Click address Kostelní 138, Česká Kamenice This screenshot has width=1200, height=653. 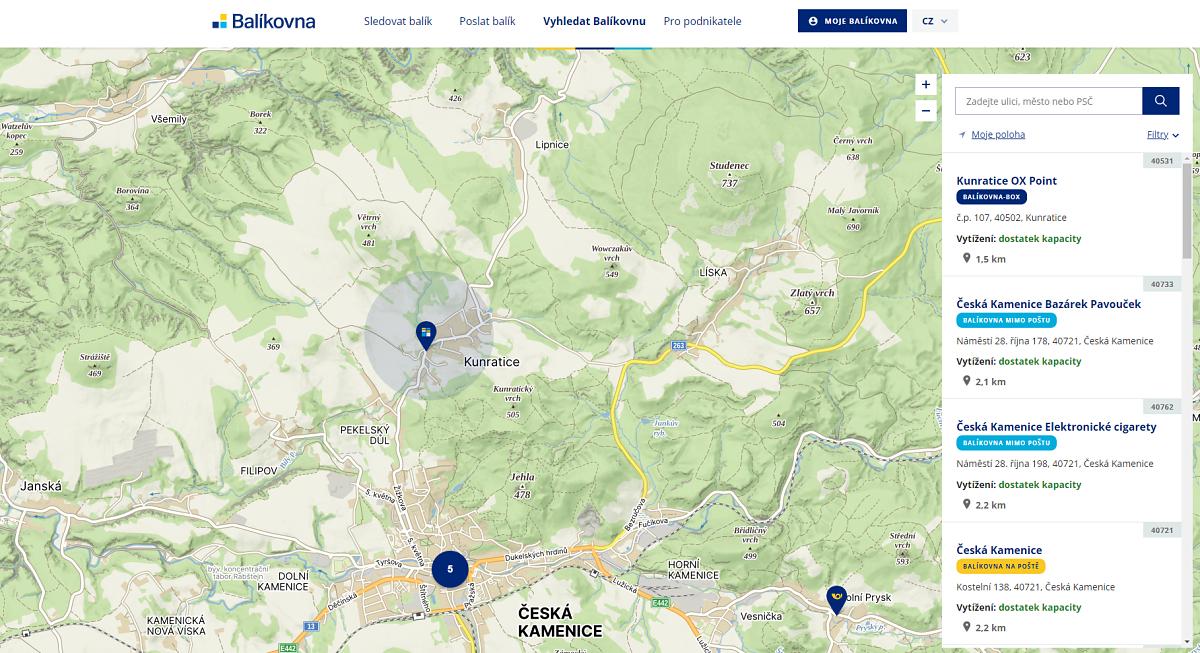click(1035, 587)
